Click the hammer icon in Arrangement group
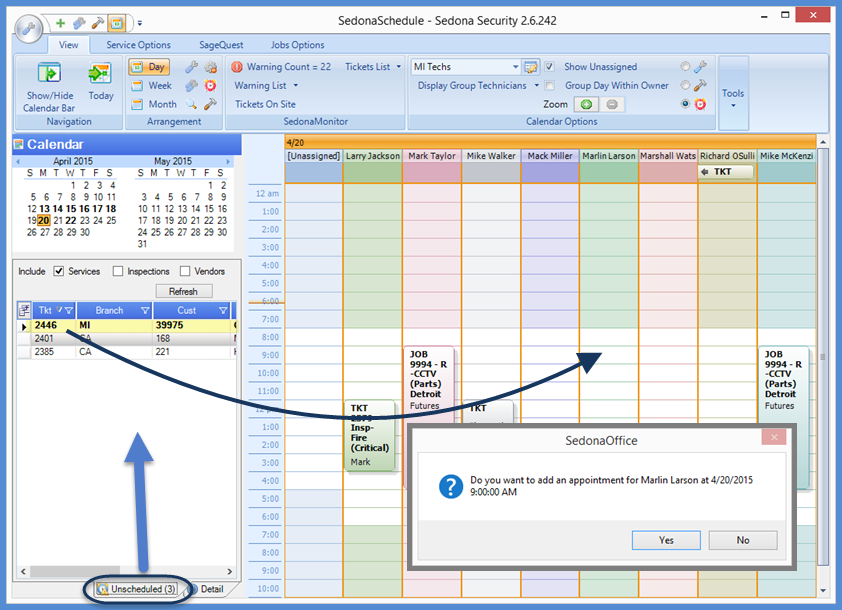This screenshot has width=842, height=610. (x=210, y=104)
